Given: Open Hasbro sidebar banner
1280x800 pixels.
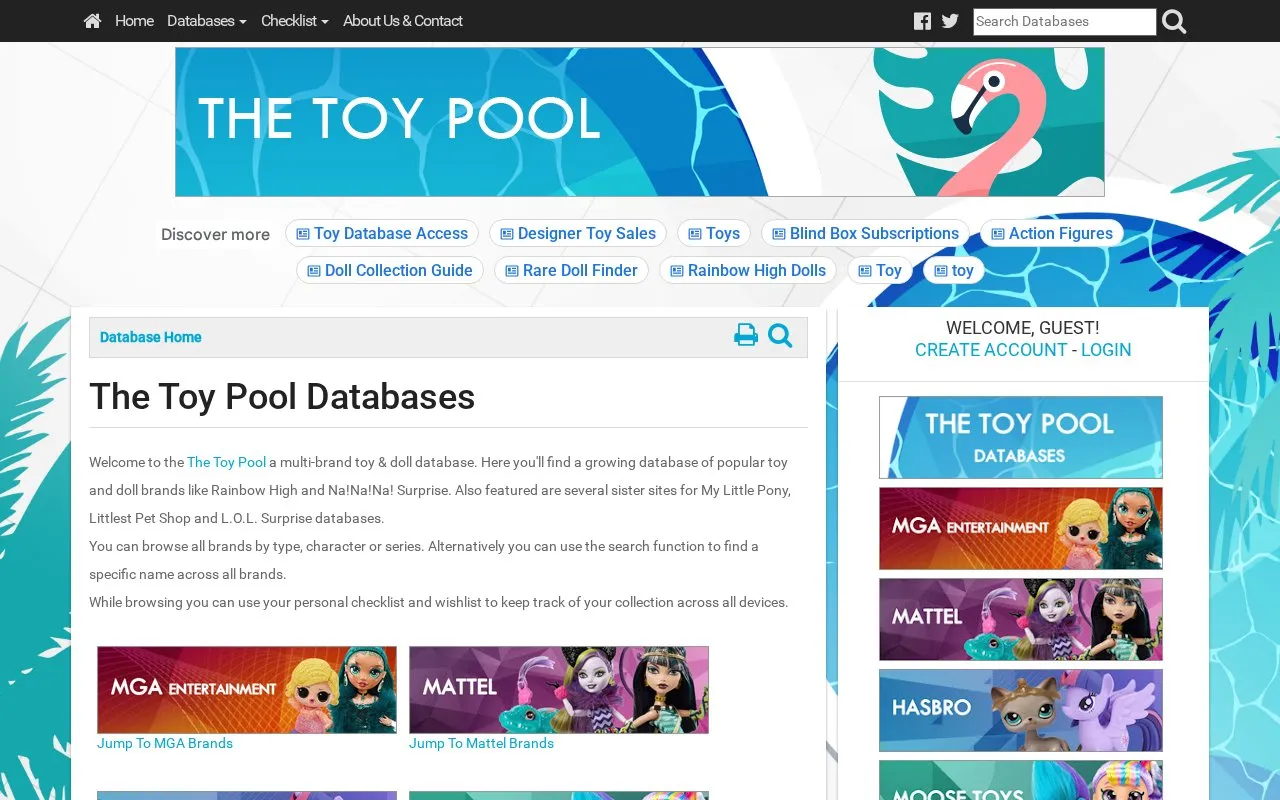Looking at the screenshot, I should point(1021,710).
